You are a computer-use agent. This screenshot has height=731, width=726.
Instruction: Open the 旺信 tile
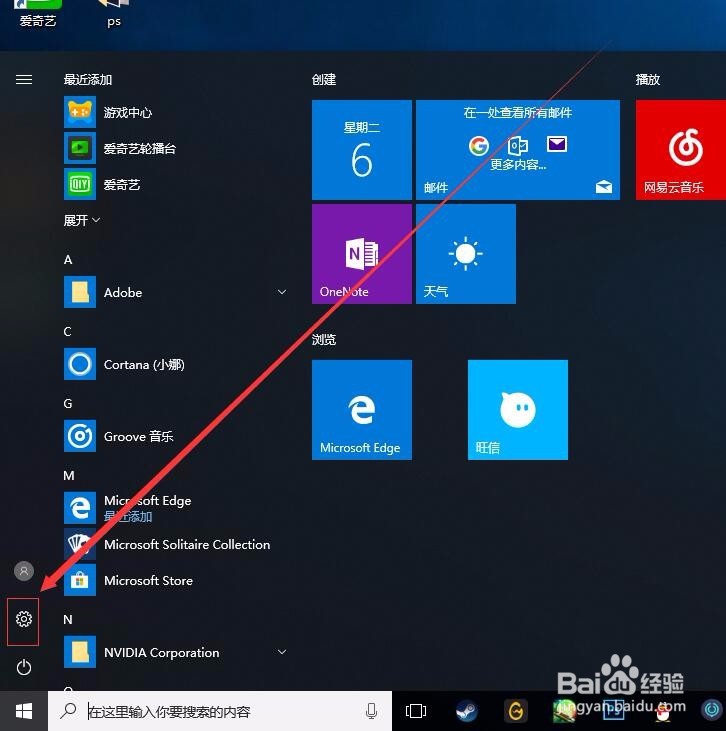click(518, 410)
